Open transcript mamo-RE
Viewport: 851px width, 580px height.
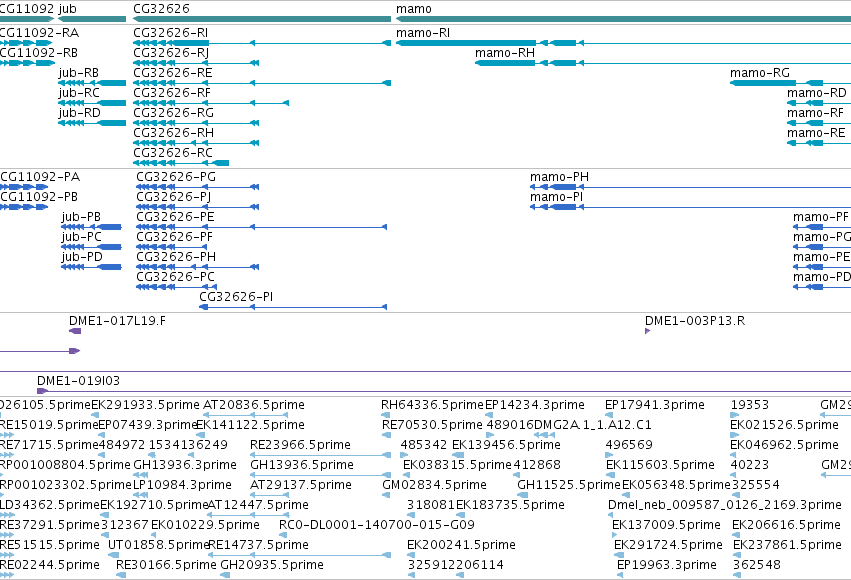pyautogui.click(x=816, y=133)
